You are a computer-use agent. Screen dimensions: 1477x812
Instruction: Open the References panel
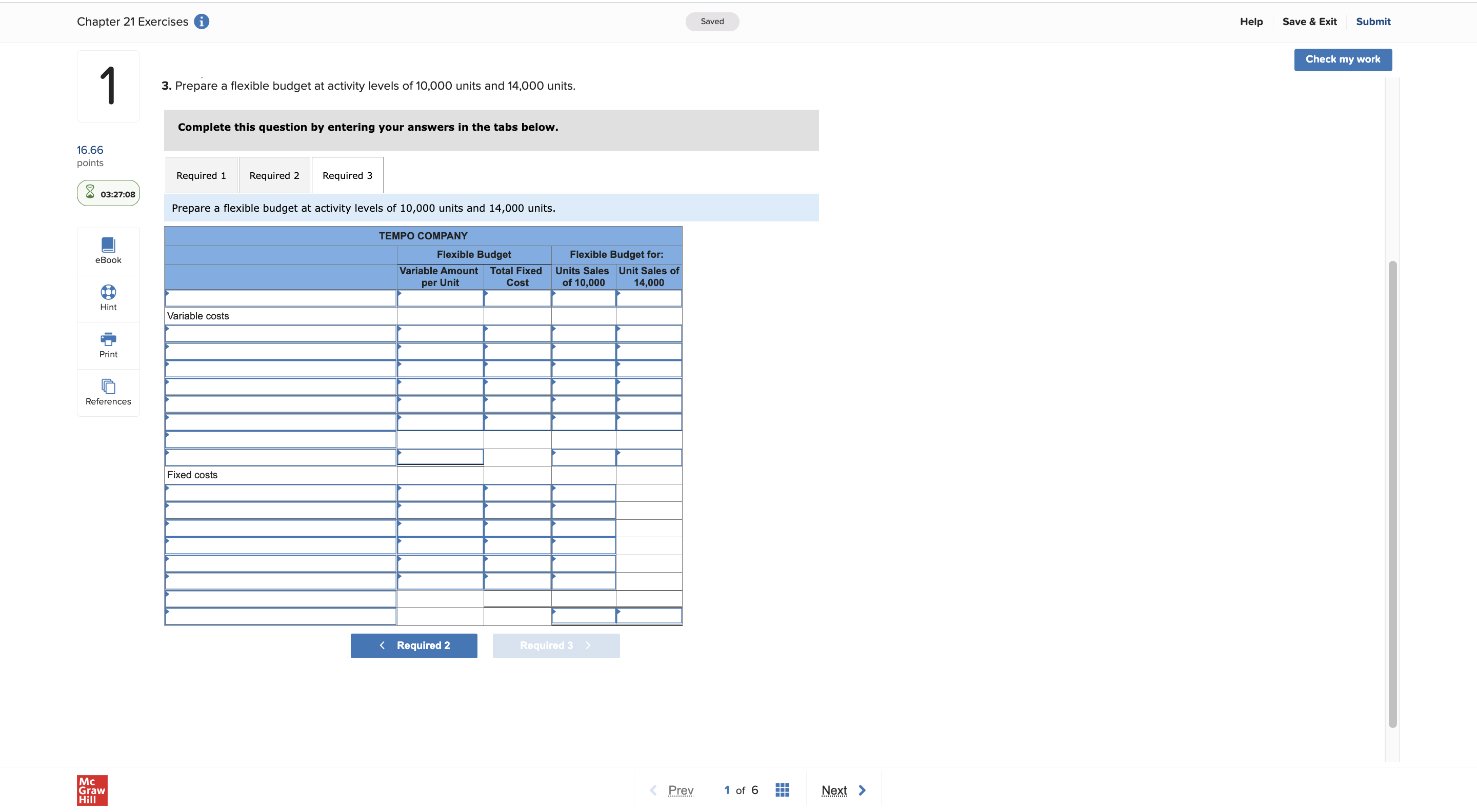[x=108, y=392]
